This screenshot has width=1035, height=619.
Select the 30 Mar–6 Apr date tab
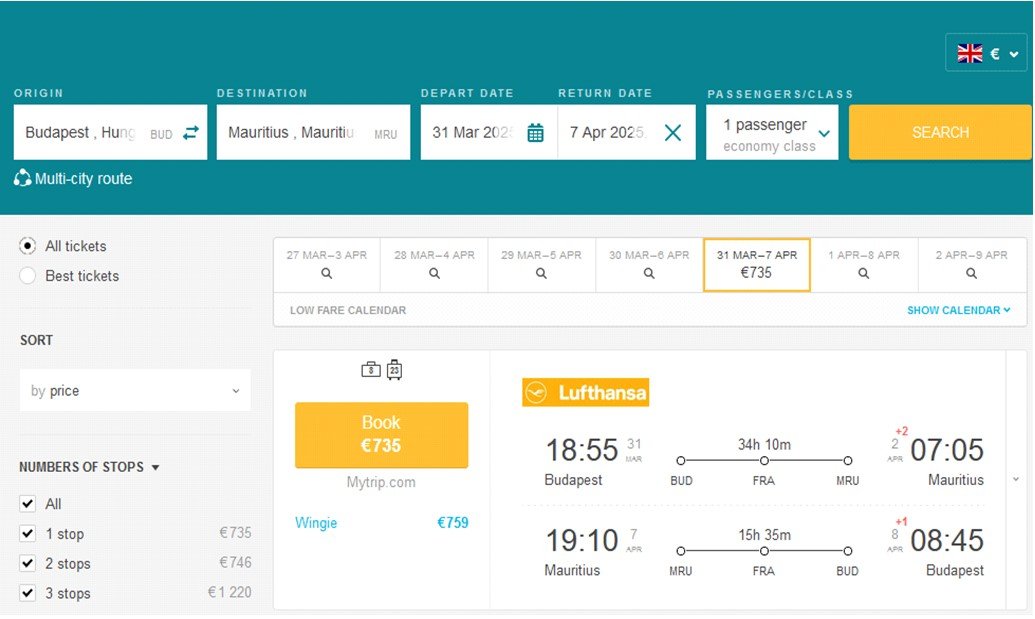(x=649, y=265)
